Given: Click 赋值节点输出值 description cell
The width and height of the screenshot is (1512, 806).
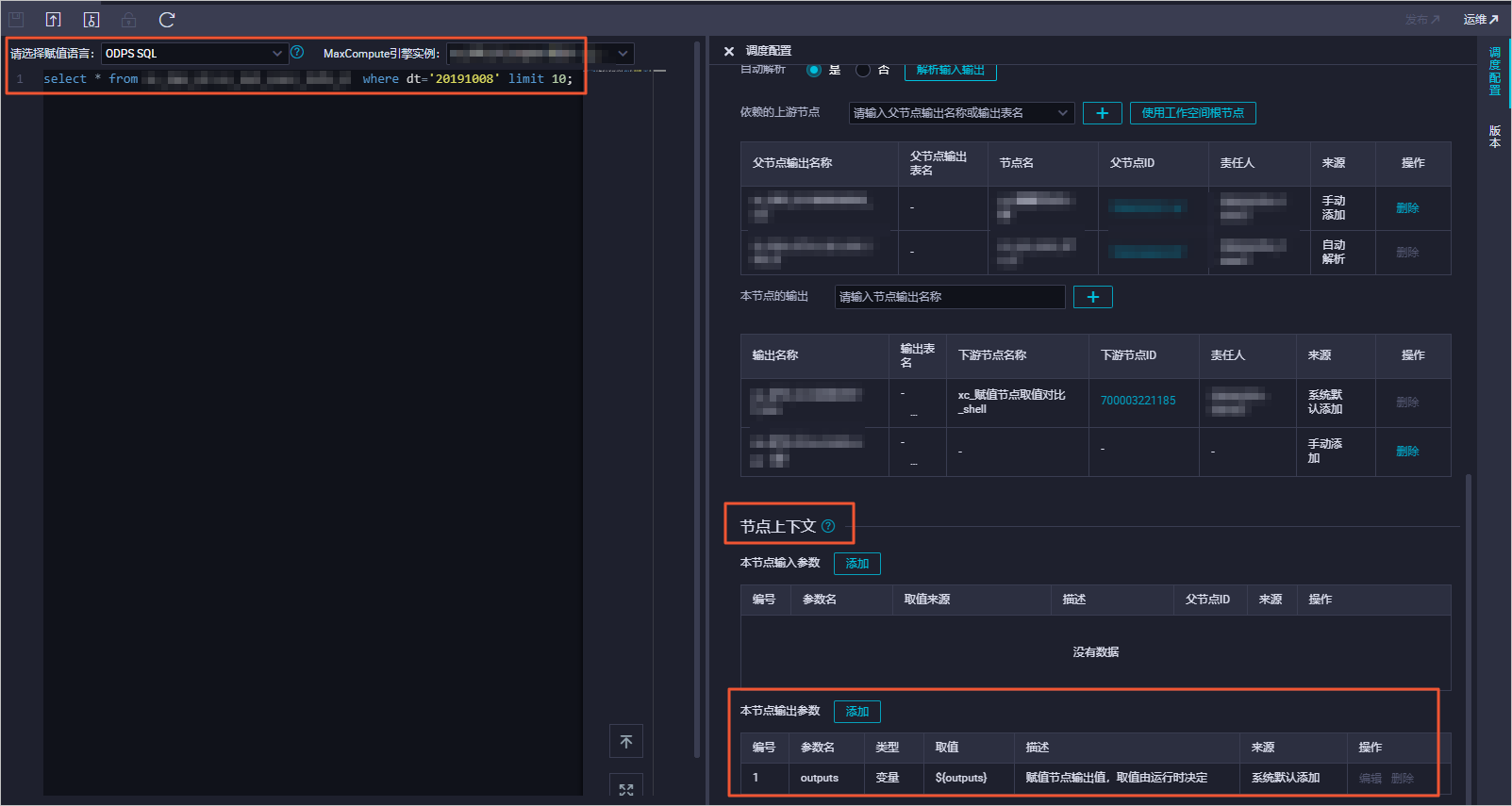Looking at the screenshot, I should pos(1117,779).
